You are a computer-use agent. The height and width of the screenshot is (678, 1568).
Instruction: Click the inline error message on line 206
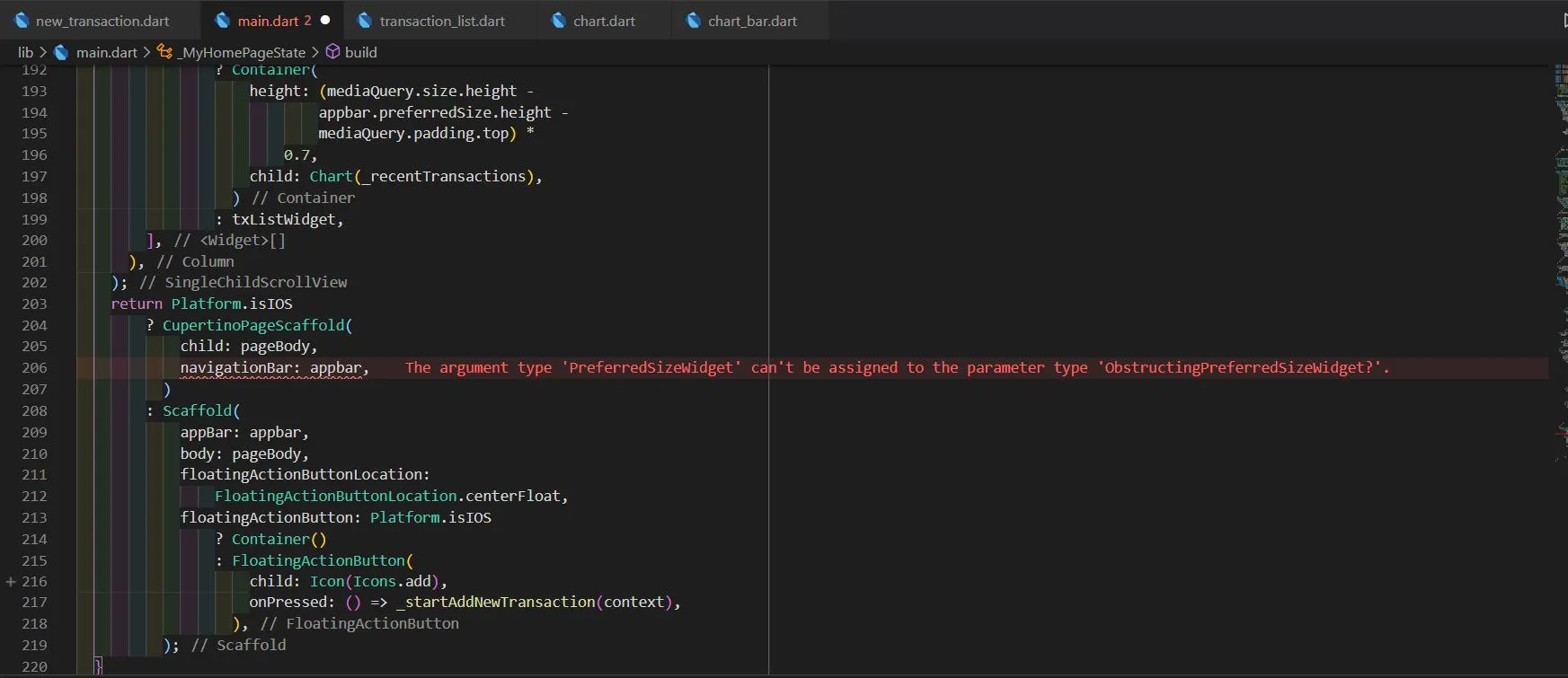pyautogui.click(x=897, y=367)
